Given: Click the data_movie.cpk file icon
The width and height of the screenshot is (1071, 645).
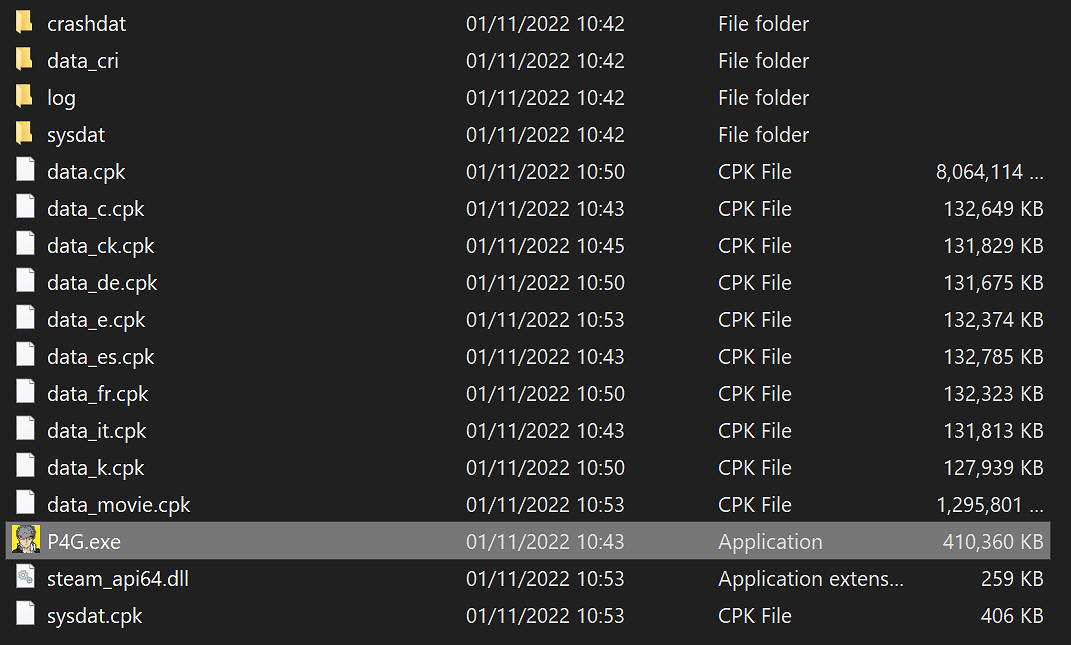Looking at the screenshot, I should 25,504.
